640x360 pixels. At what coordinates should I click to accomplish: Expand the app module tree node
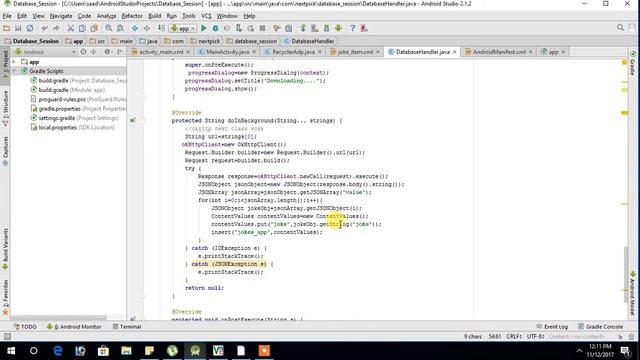pos(14,62)
